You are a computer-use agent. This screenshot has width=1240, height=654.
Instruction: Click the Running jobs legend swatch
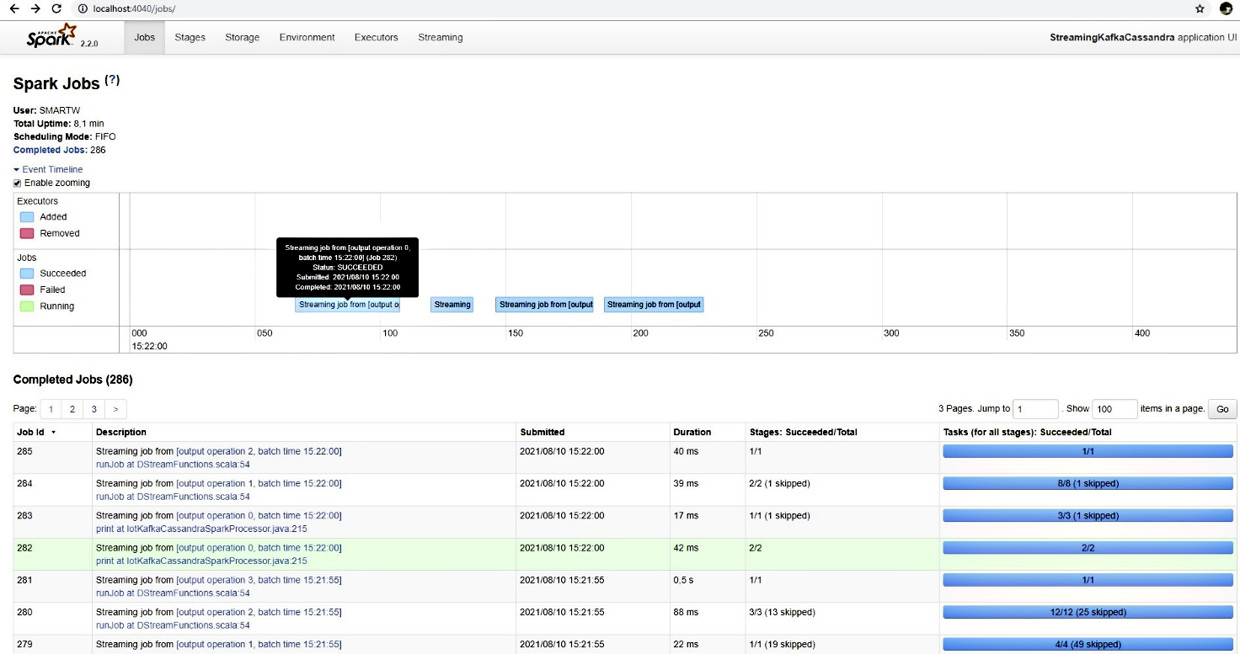click(27, 306)
